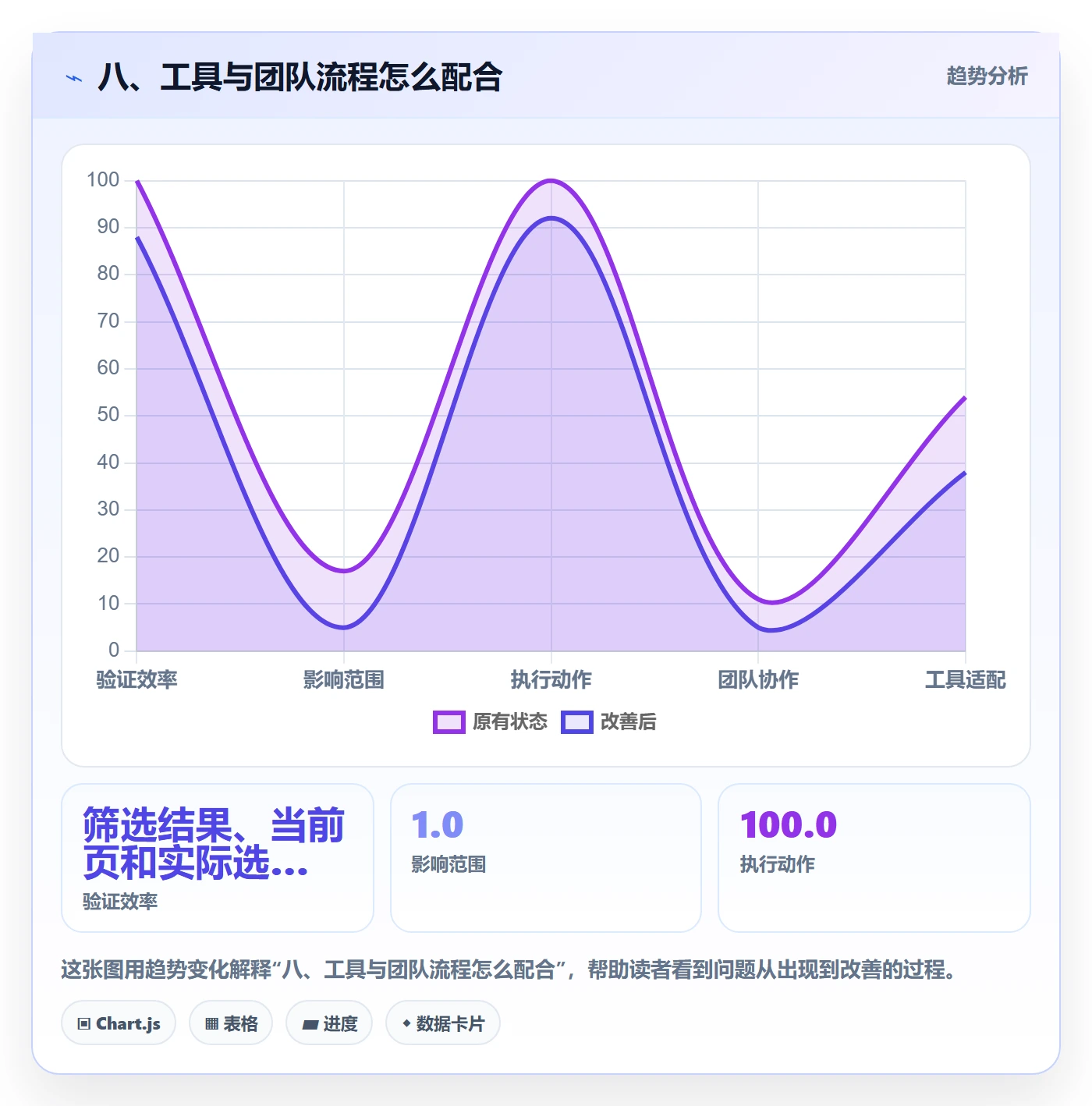Viewport: 1092px width, 1106px height.
Task: Click the 验证效率 caption in the first card
Action: click(120, 902)
